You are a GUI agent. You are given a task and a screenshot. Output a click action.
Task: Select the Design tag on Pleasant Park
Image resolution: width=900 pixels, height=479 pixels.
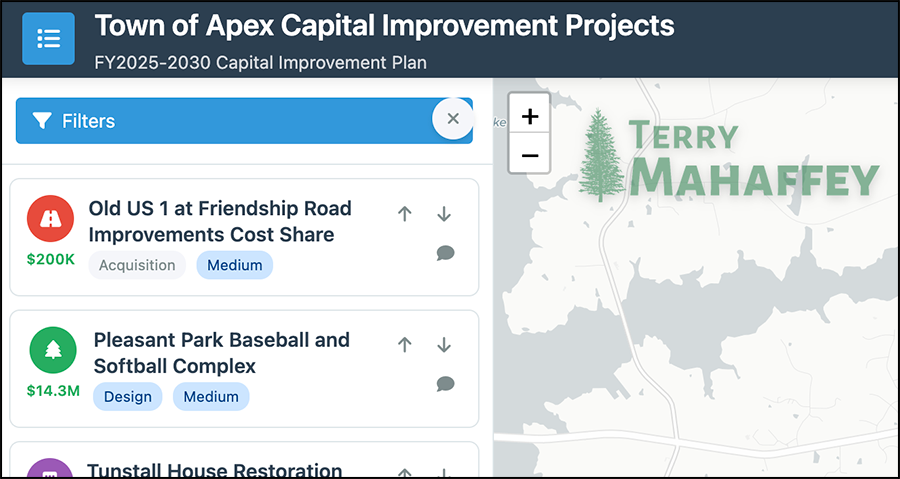[128, 396]
